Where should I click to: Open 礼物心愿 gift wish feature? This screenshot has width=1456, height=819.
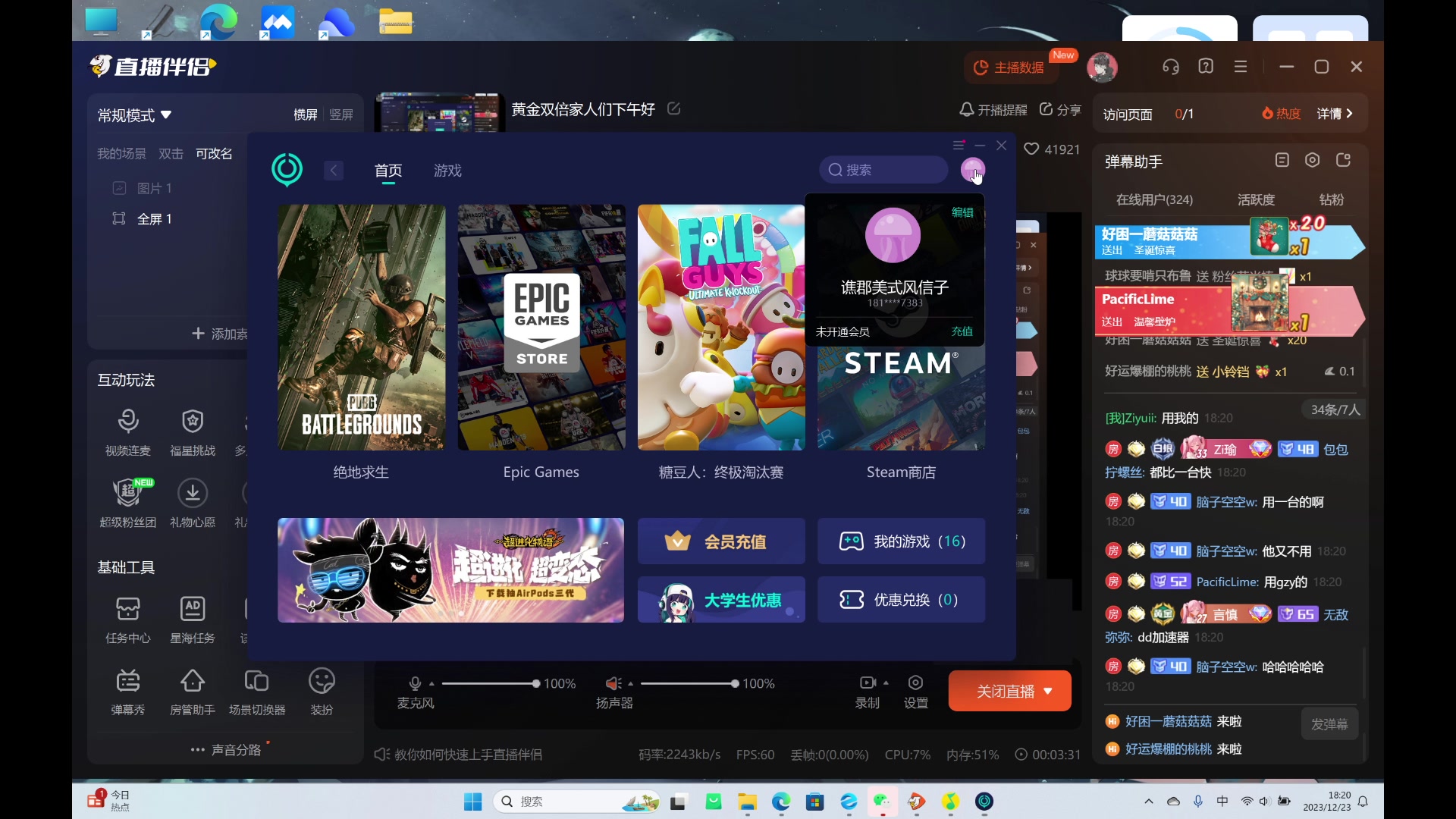pos(193,504)
